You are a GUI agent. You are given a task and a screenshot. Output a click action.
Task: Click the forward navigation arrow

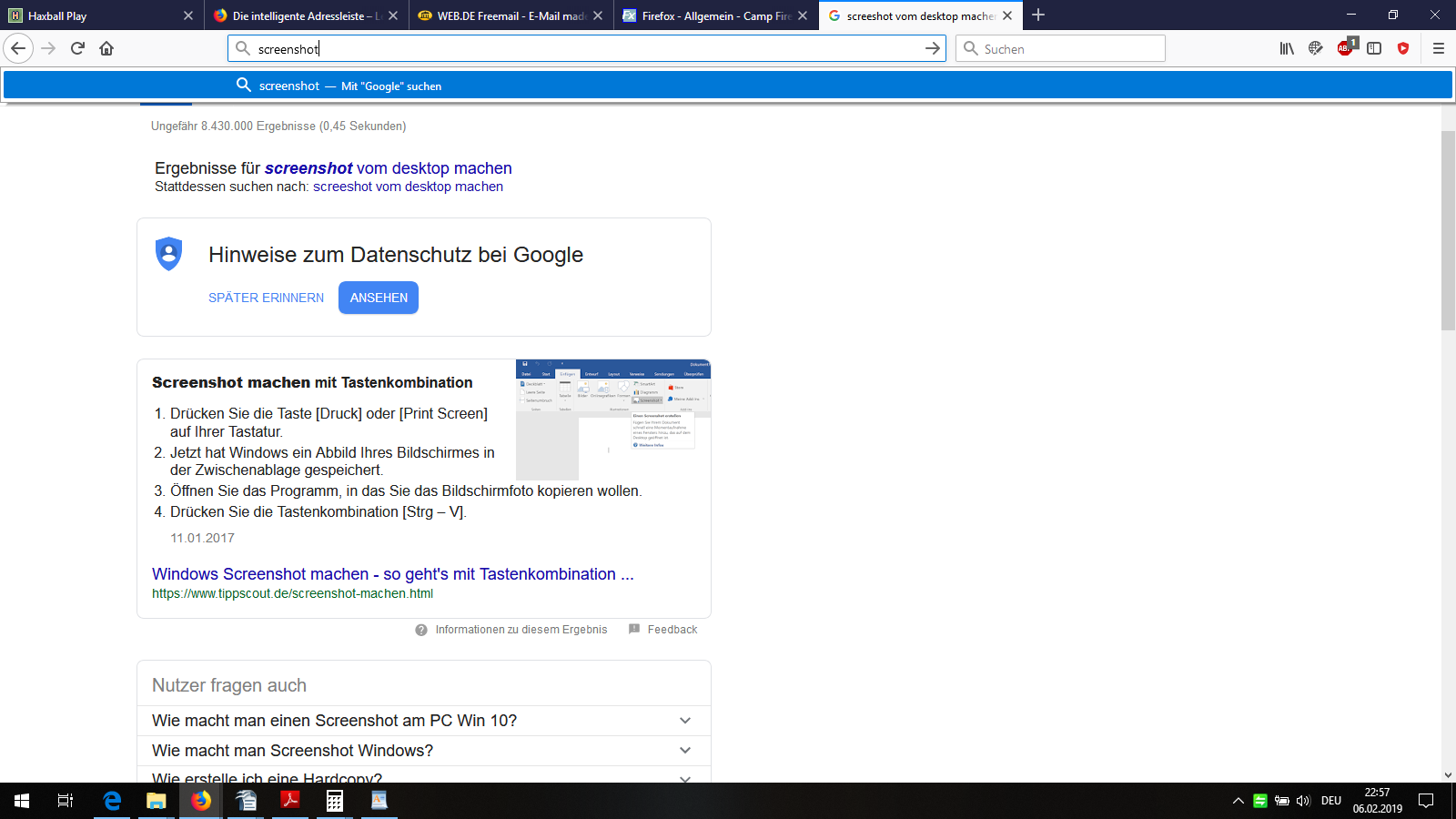(x=49, y=48)
